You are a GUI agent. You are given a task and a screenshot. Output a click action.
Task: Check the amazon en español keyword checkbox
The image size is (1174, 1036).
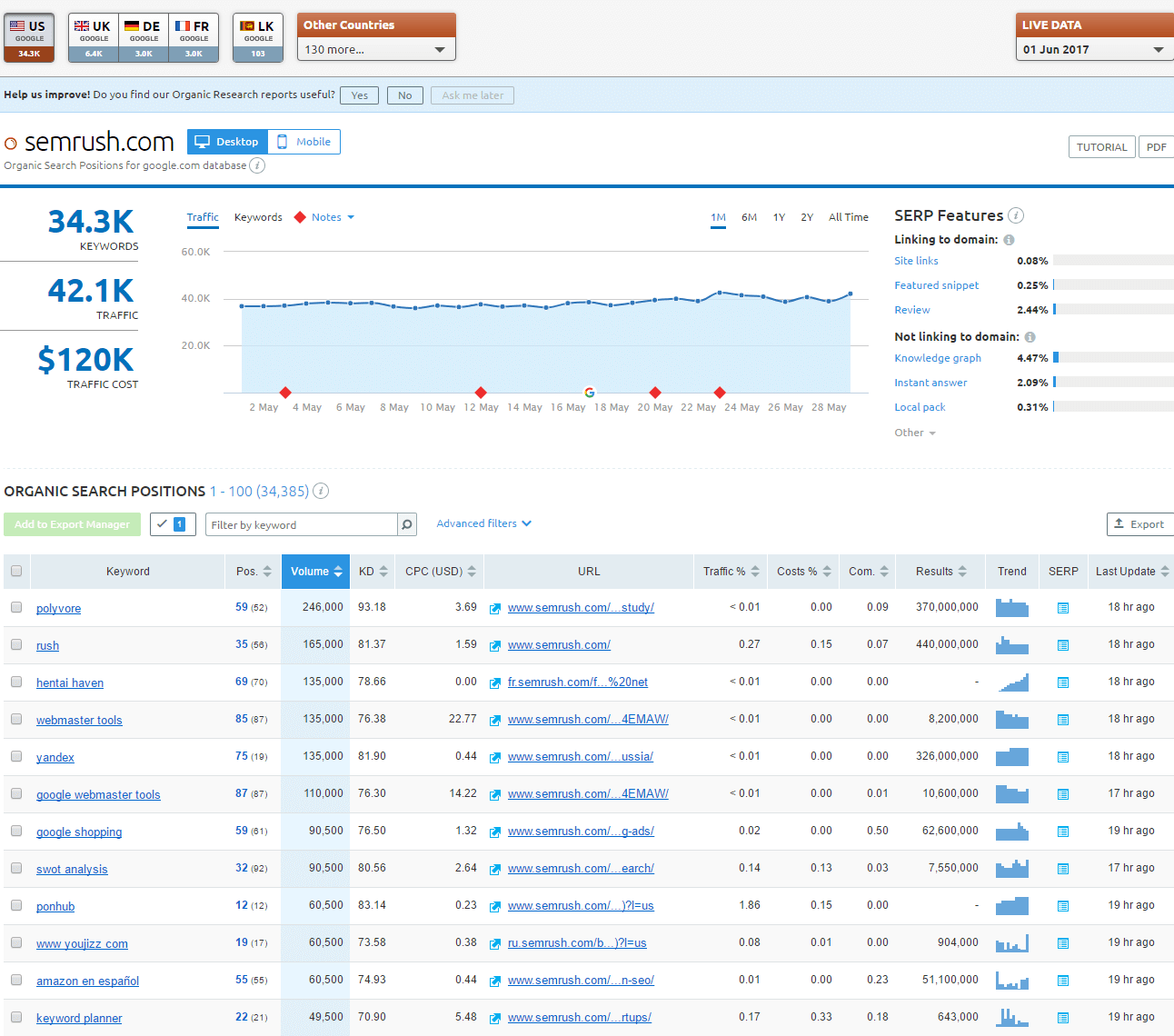[16, 980]
